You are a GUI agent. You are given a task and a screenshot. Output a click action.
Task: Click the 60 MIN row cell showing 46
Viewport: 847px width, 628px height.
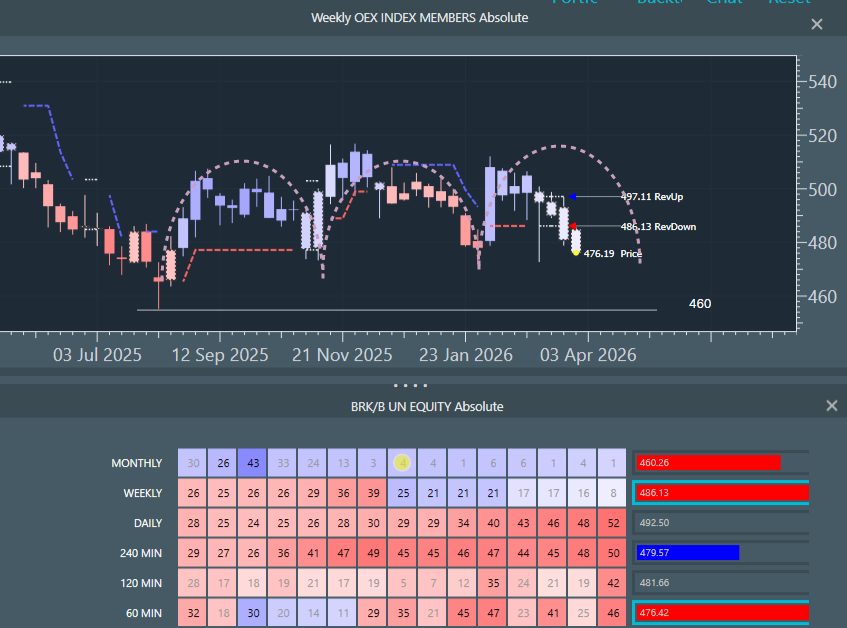pyautogui.click(x=613, y=613)
